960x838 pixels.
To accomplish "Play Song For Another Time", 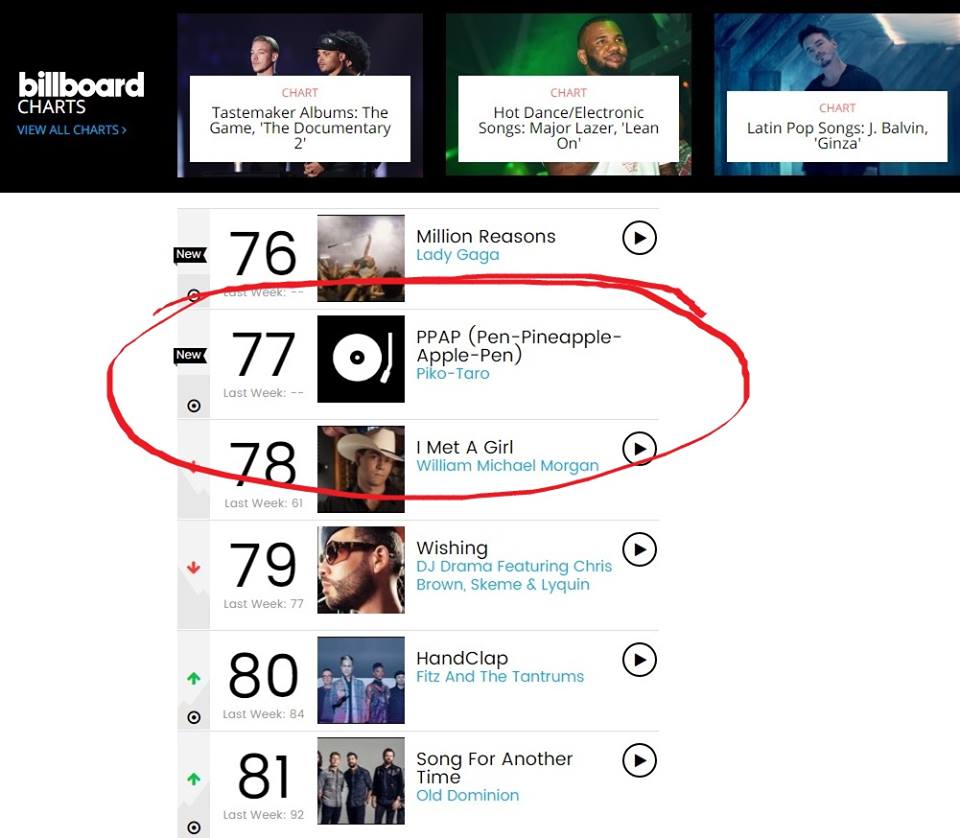I will [x=639, y=760].
